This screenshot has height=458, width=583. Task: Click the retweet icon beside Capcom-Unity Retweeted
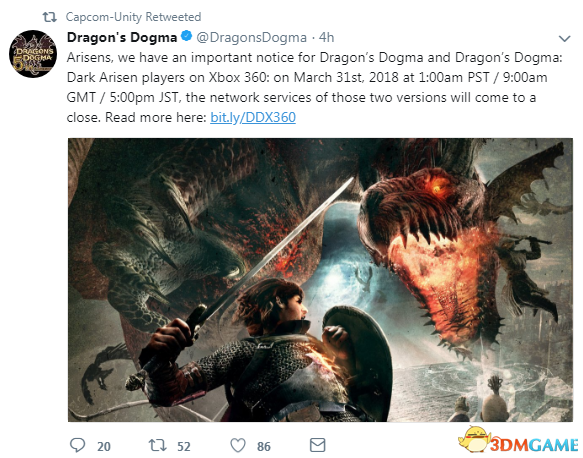click(49, 17)
